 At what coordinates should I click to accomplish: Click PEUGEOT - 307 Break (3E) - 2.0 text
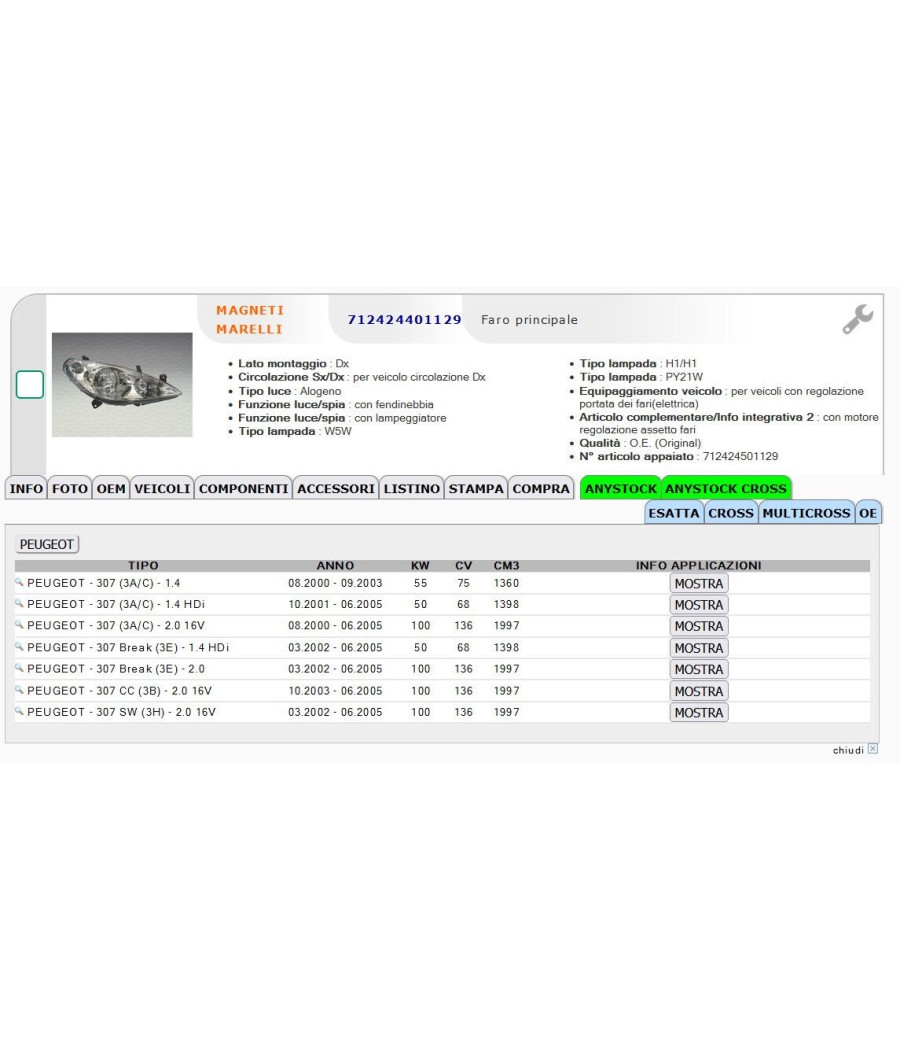(x=116, y=669)
